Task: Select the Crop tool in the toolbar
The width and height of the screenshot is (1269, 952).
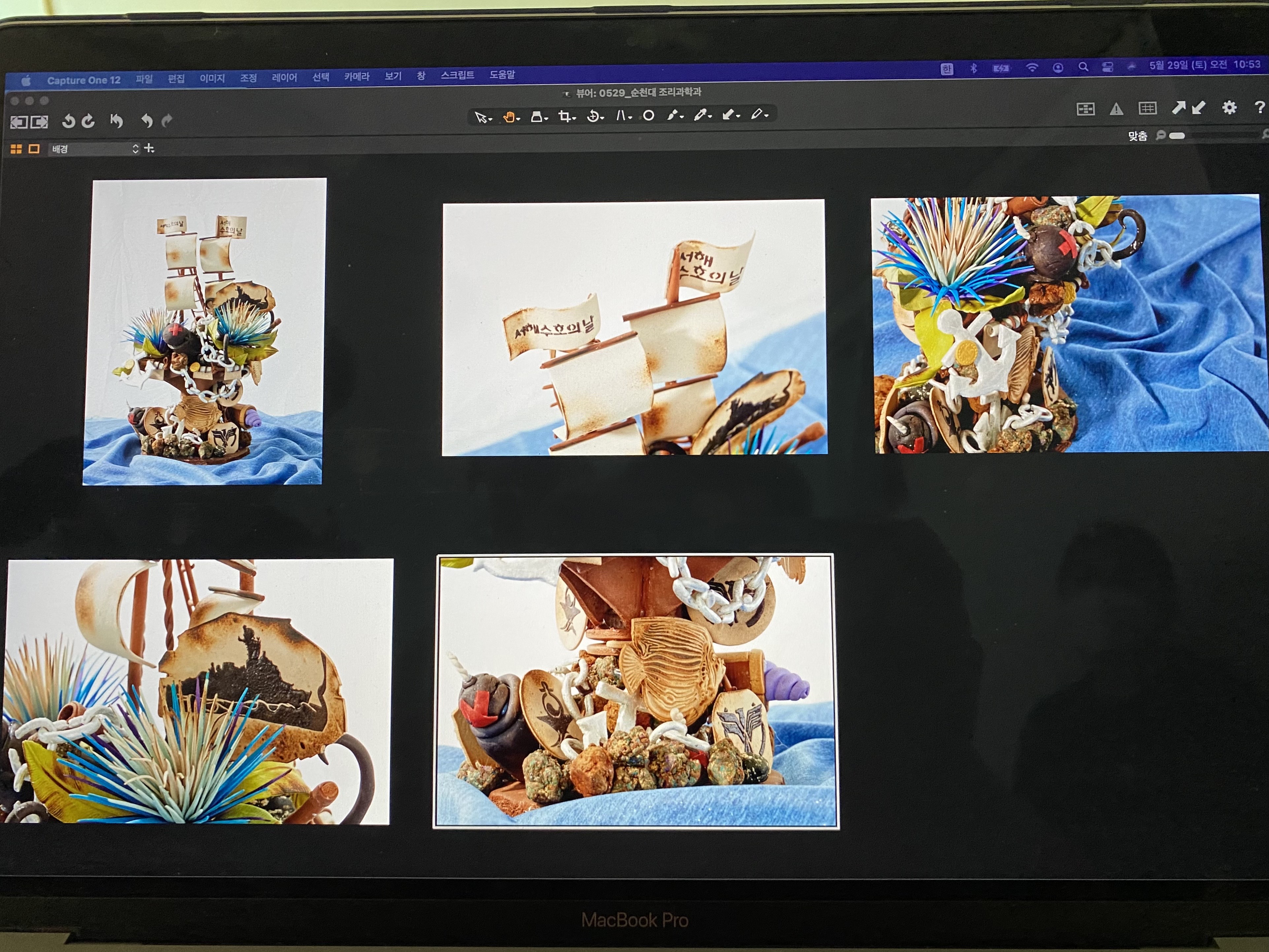Action: tap(565, 117)
